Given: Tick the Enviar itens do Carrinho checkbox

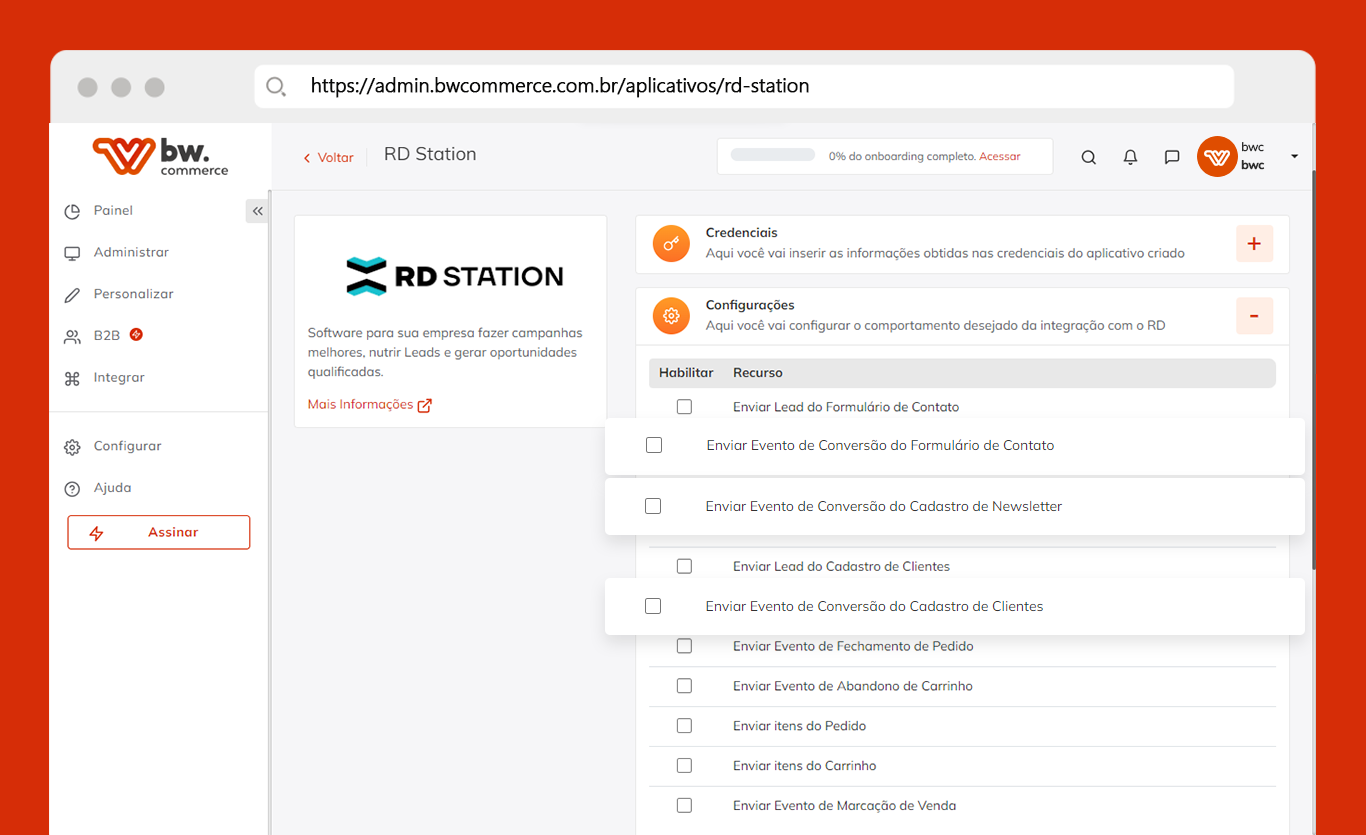Looking at the screenshot, I should tap(684, 766).
